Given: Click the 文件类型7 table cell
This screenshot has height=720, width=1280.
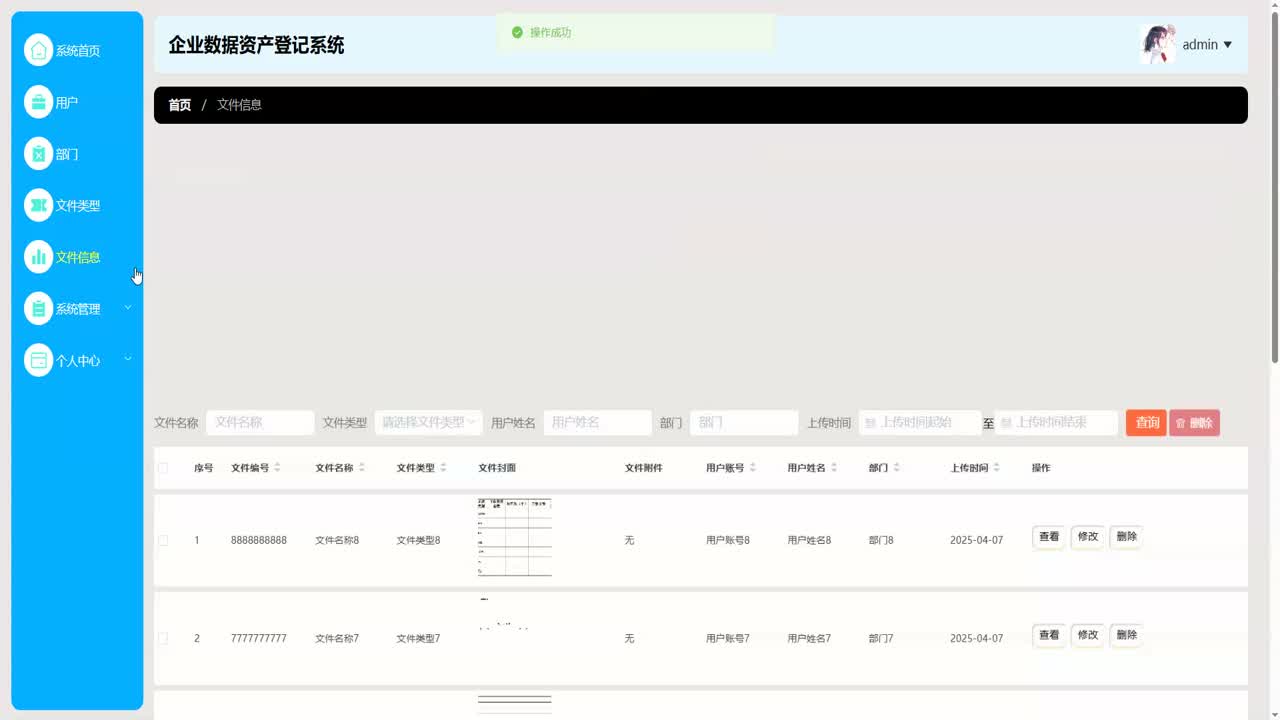Looking at the screenshot, I should point(418,638).
